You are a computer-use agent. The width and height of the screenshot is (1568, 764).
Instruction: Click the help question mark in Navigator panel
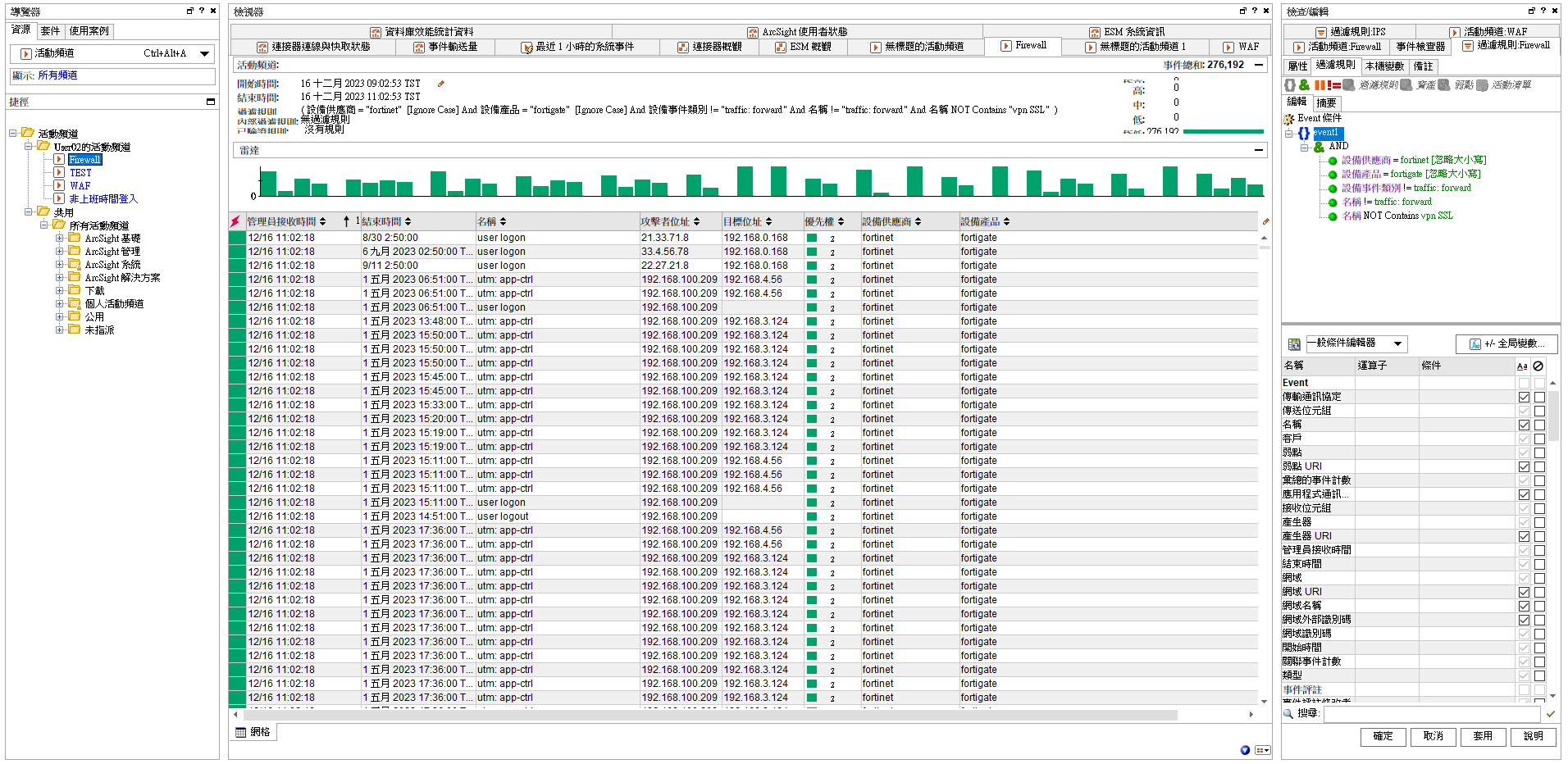pyautogui.click(x=201, y=11)
